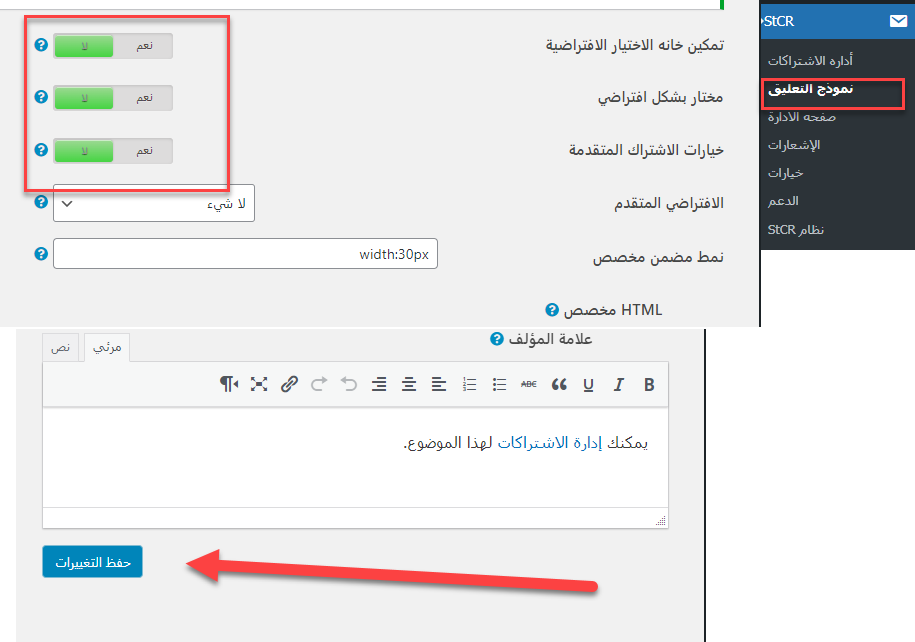Click the حفظ التغييرات save button
This screenshot has width=915, height=642.
coord(92,561)
